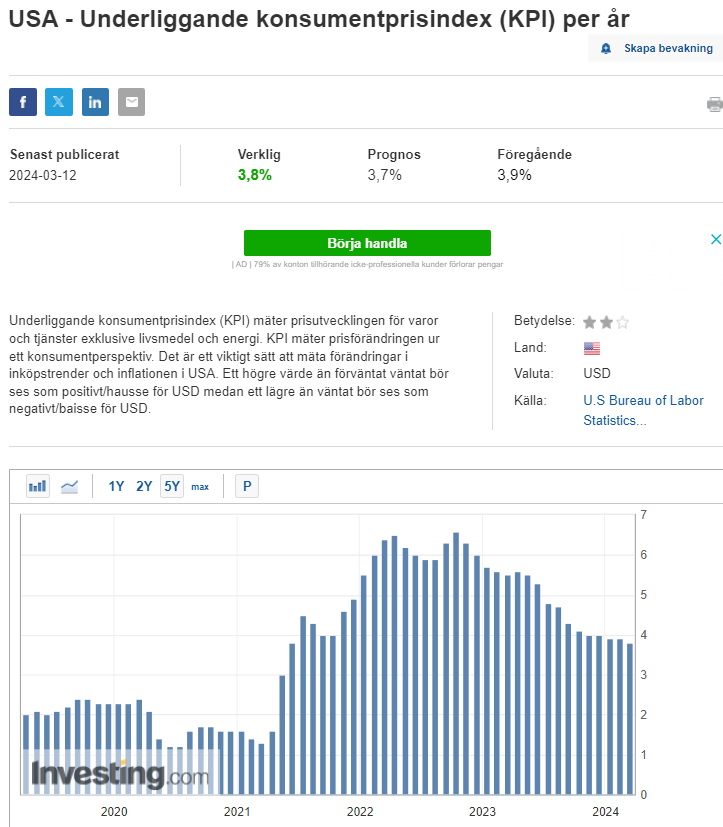Screen dimensions: 723x827
Task: Show the max time range
Action: 200,487
